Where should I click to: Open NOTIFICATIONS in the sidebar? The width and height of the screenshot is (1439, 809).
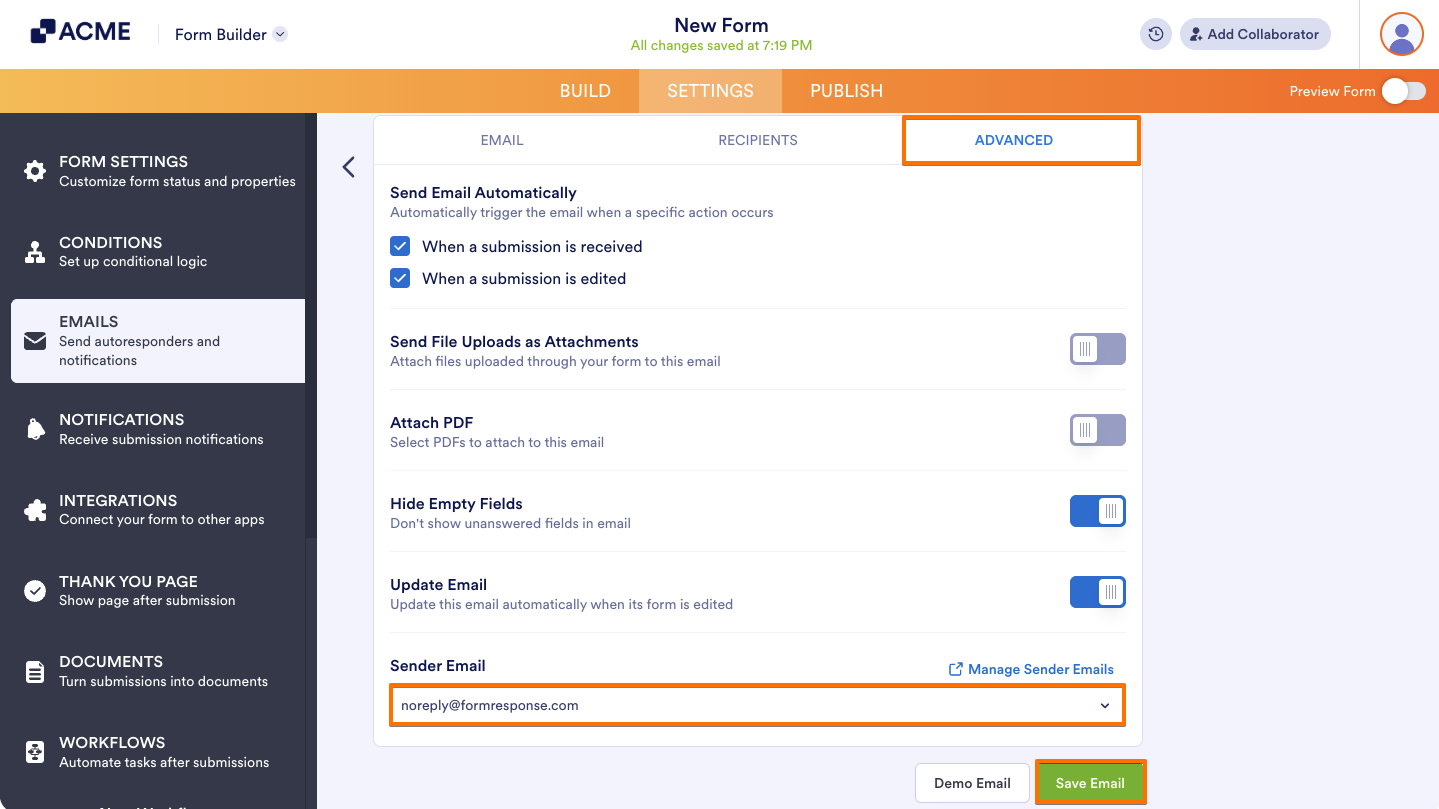(158, 429)
